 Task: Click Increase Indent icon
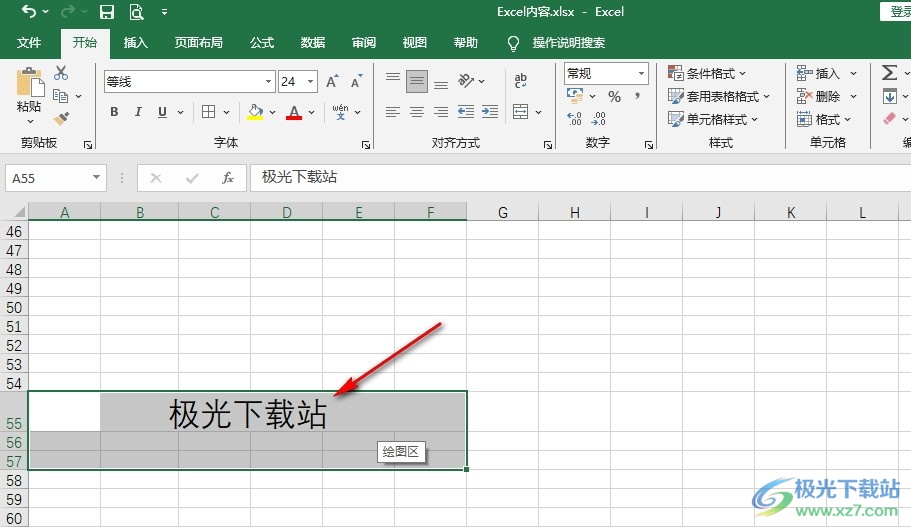click(490, 112)
